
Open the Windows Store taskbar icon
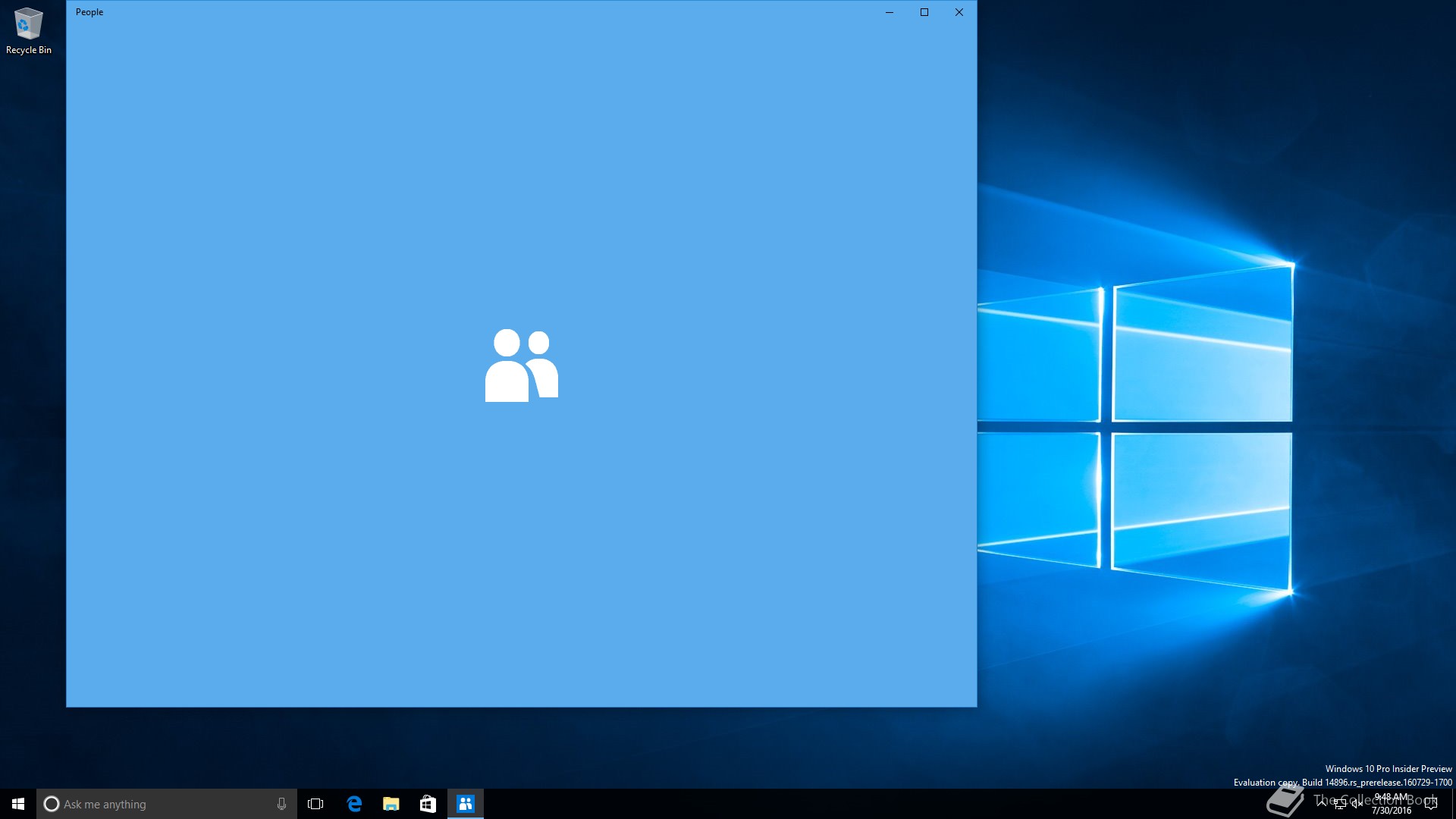[x=428, y=804]
